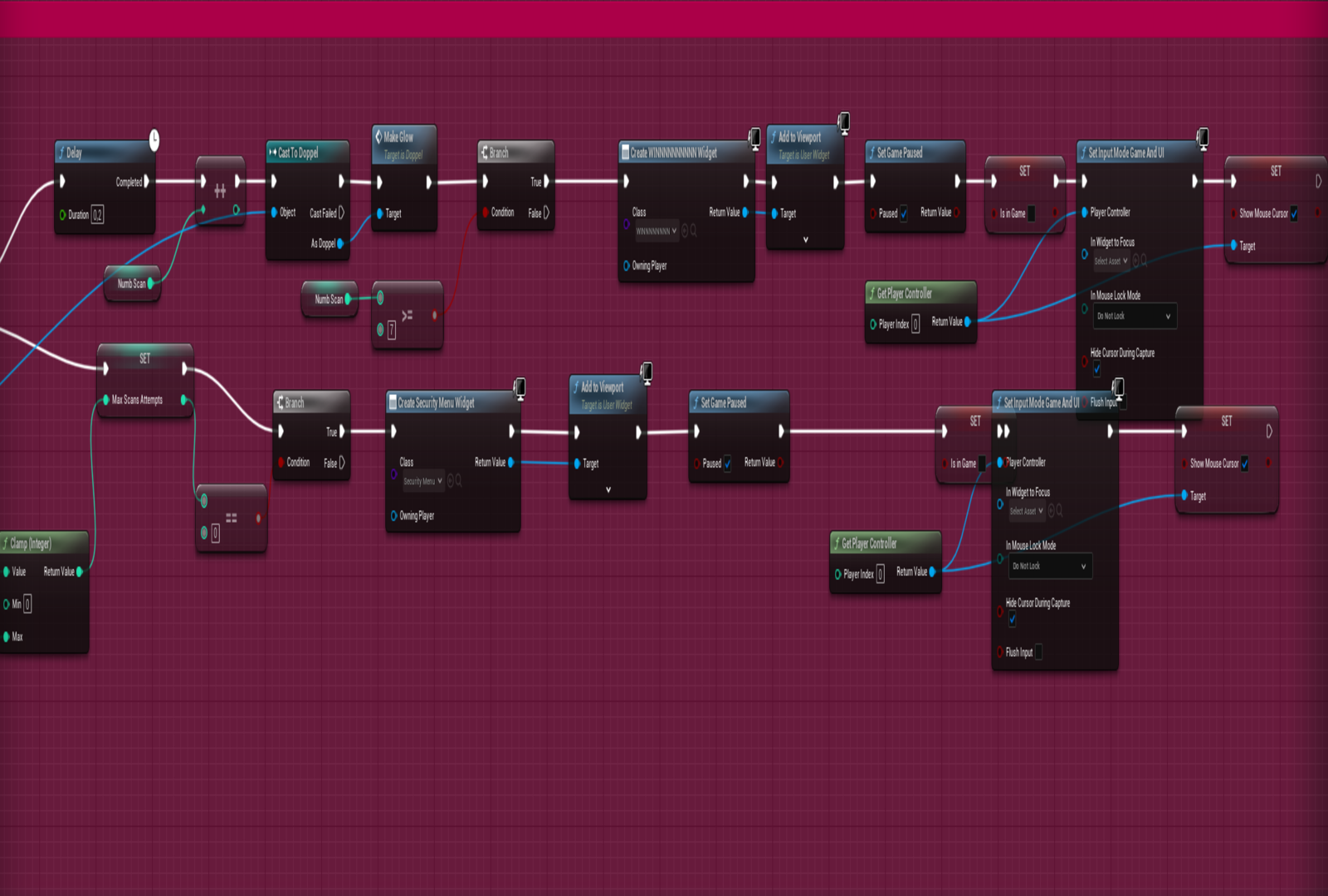Screen dimensions: 1328x896
Task: Click the Cast To Doppel node title icon
Action: 272,153
